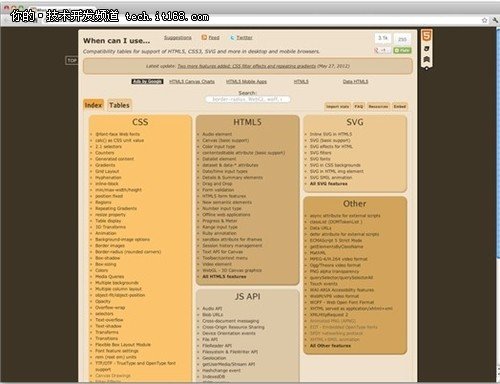This screenshot has width=500, height=384.
Task: Open Color input type link
Action: click(x=219, y=146)
